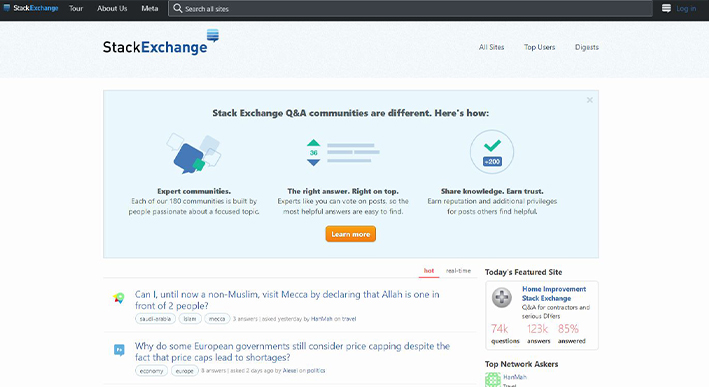Screen dimensions: 709x387
Task: Click Log in link
Action: [x=686, y=9]
